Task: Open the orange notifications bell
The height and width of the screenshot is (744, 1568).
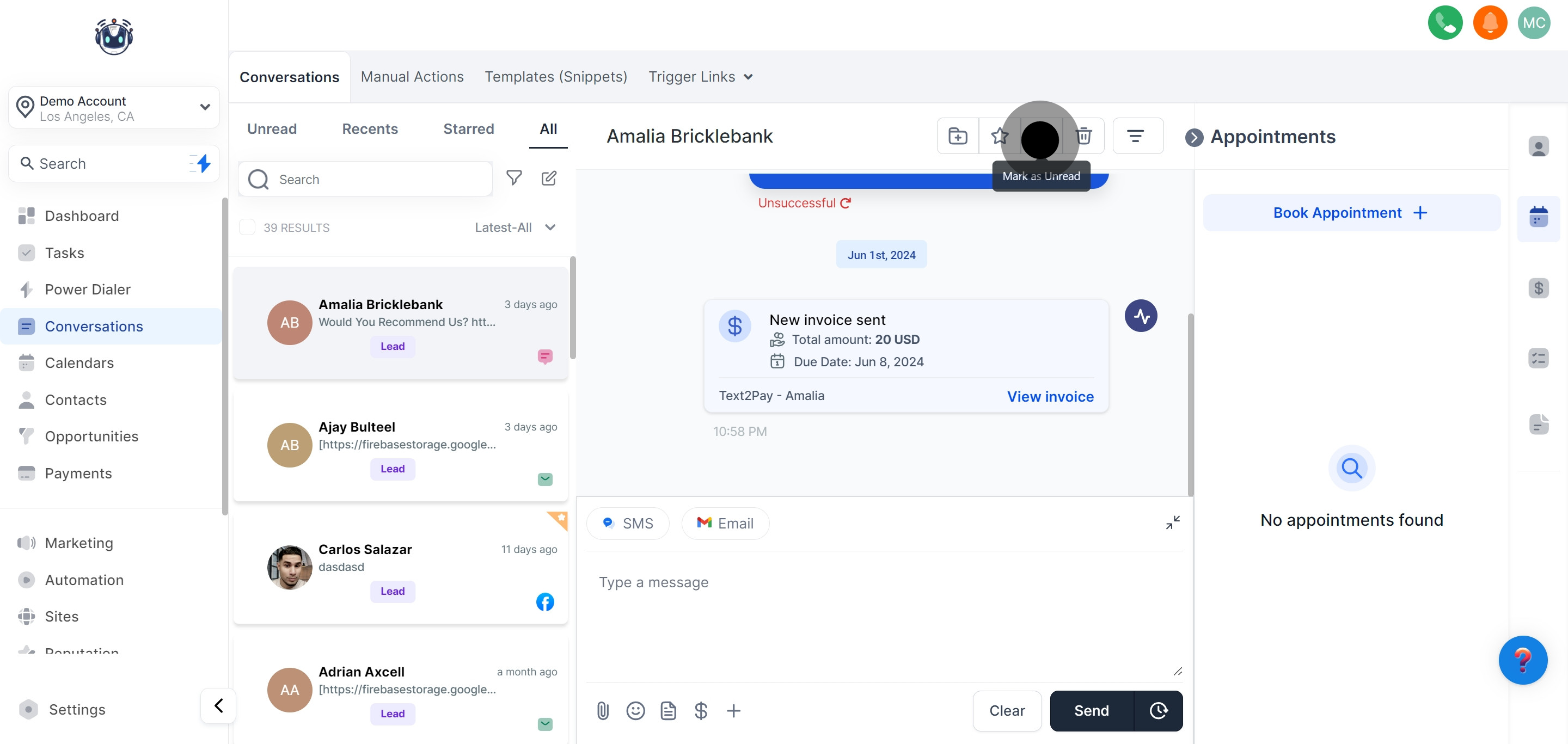Action: click(x=1489, y=23)
